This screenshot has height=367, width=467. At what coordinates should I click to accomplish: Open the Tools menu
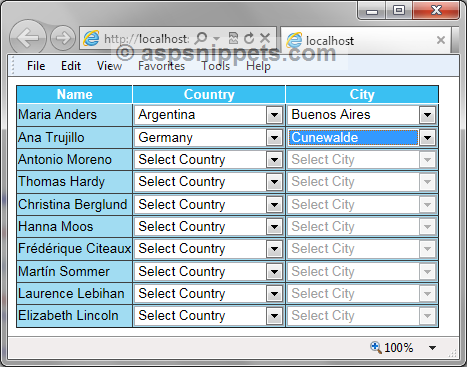[216, 66]
